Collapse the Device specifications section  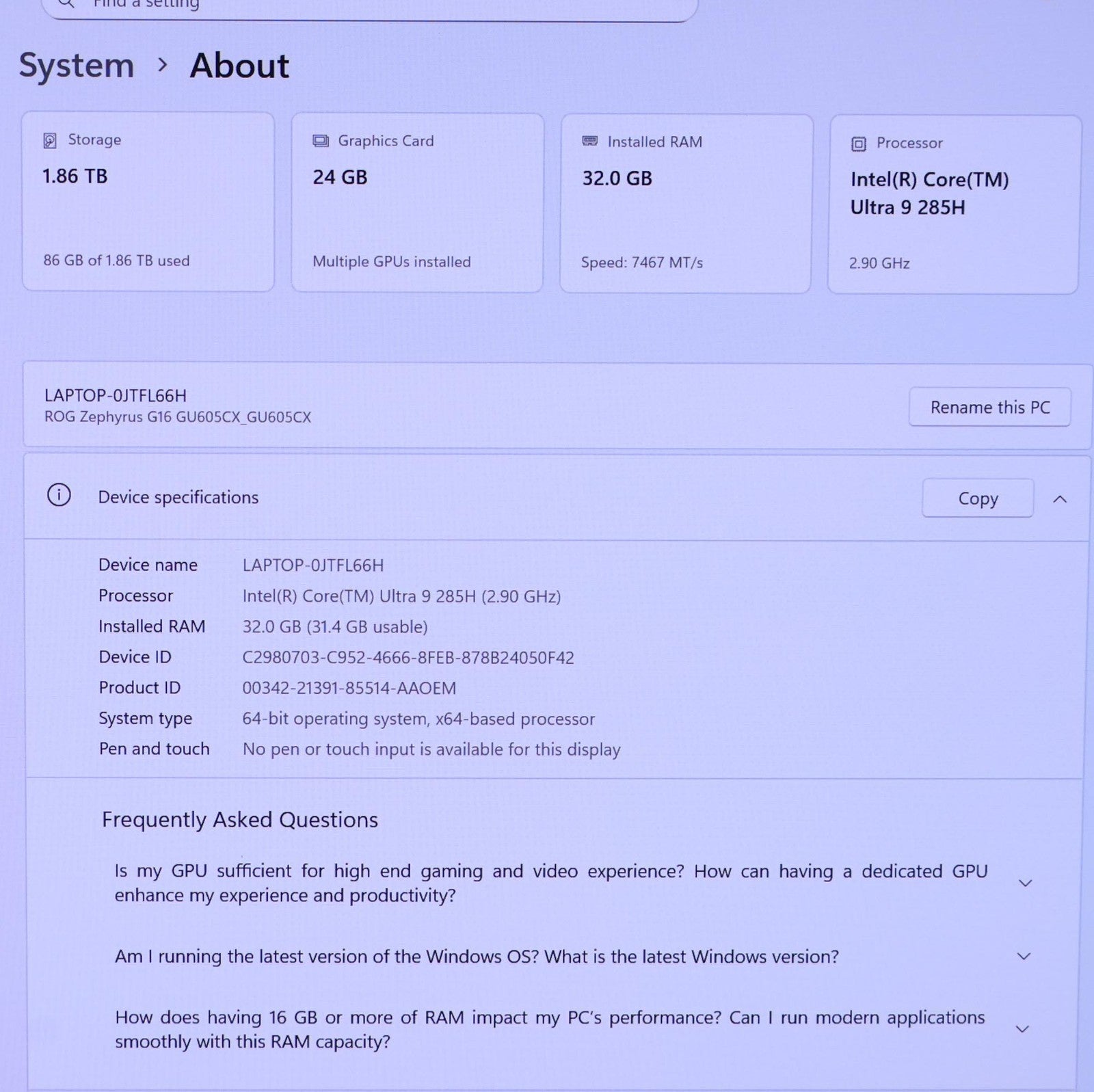coord(1059,499)
